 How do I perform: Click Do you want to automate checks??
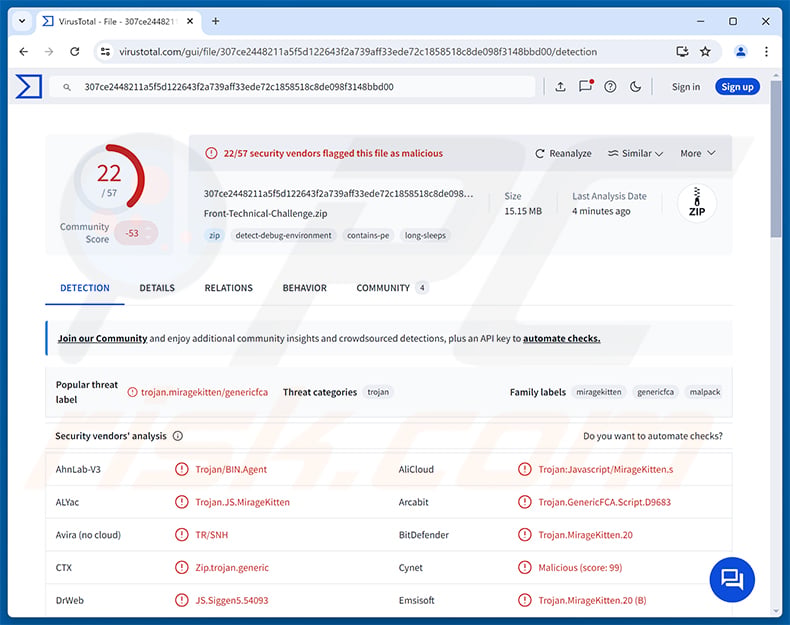(x=652, y=436)
